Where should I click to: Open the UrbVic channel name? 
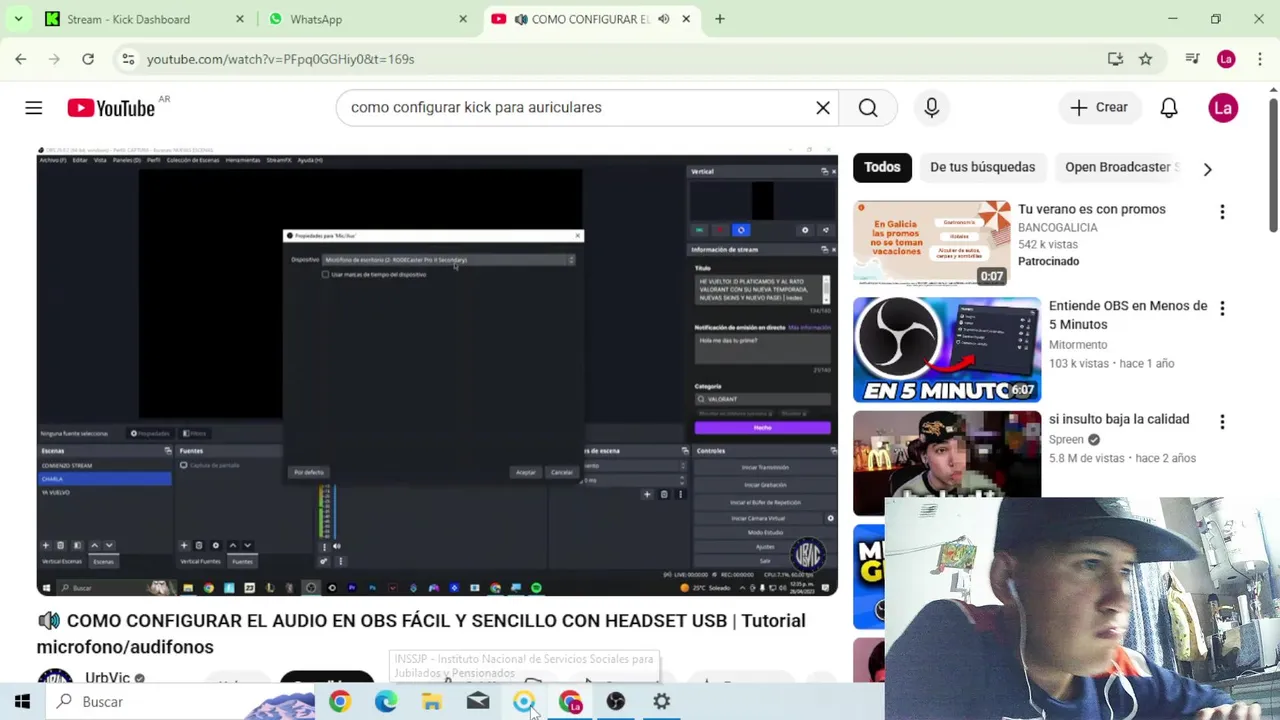[x=108, y=678]
